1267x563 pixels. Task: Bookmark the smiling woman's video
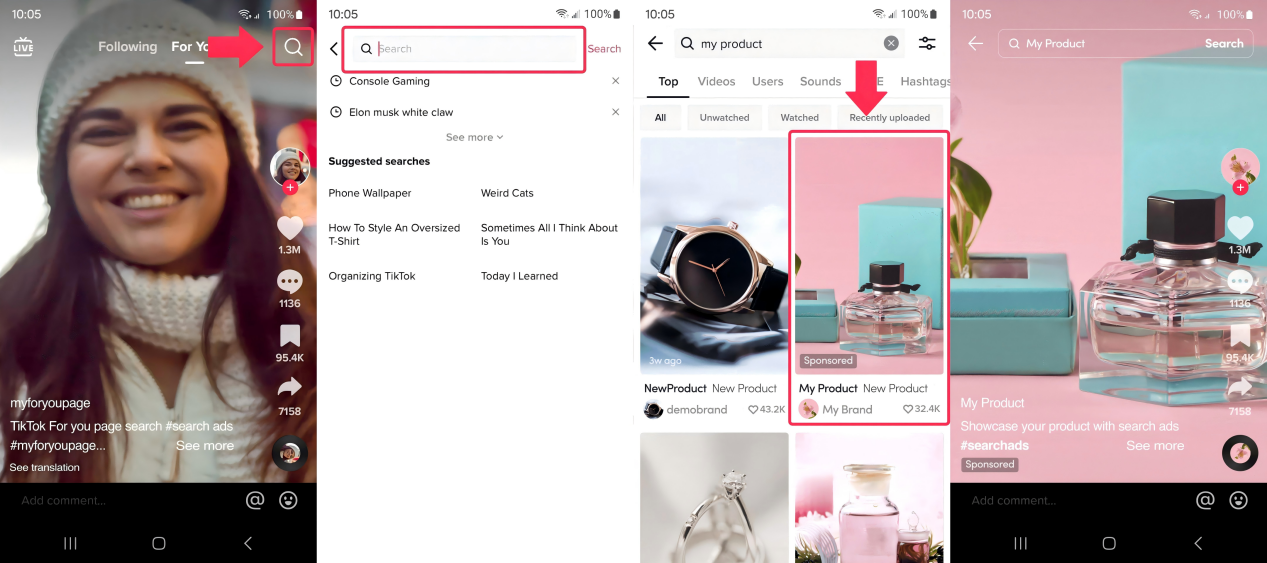tap(290, 336)
